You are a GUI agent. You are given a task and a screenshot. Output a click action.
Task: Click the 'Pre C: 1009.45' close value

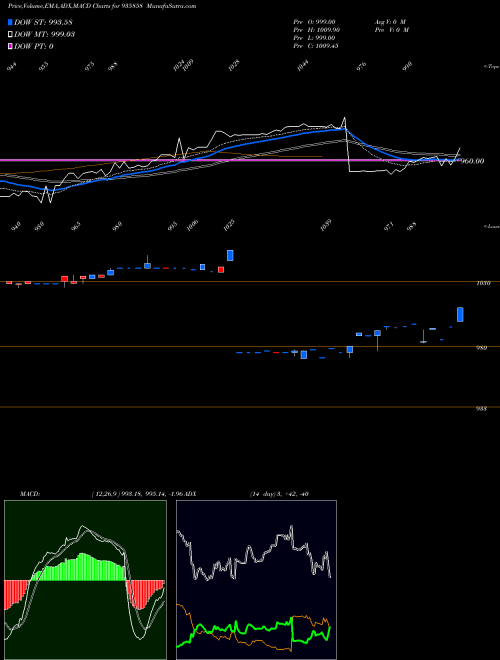pyautogui.click(x=316, y=46)
